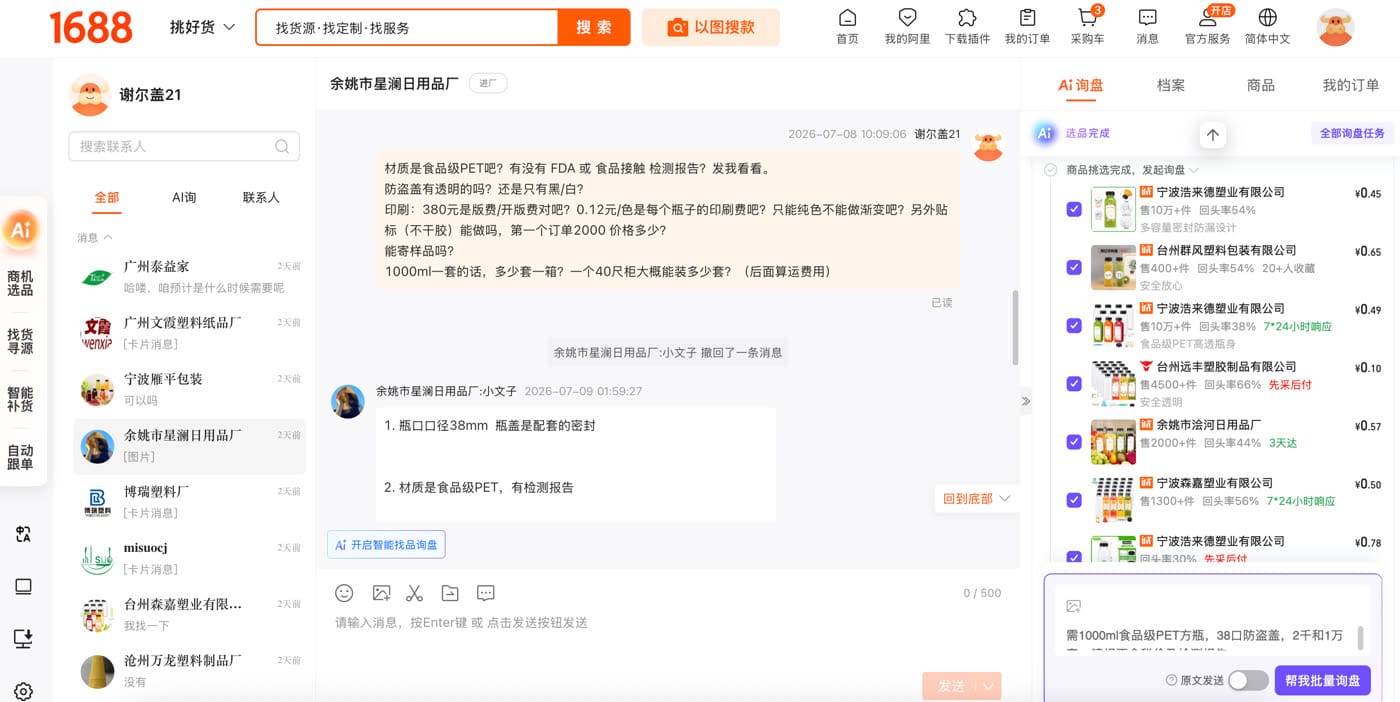This screenshot has width=1400, height=702.
Task: Open 智能补货 in left sidebar
Action: click(x=20, y=399)
